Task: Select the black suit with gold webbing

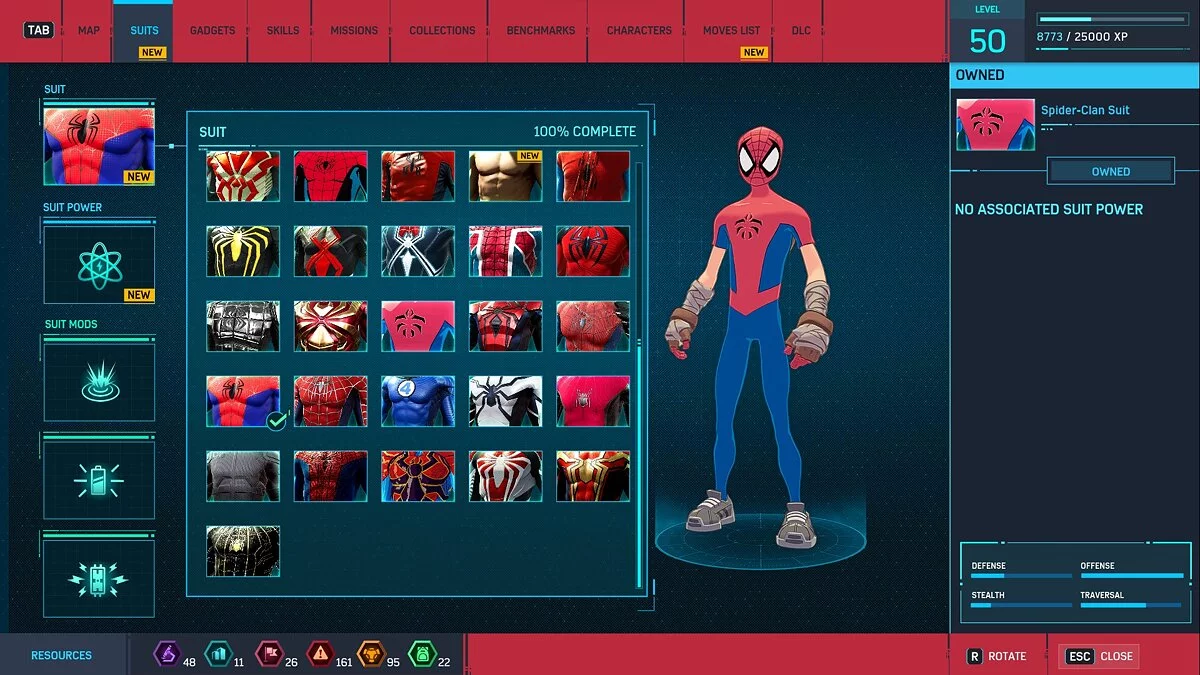Action: click(x=243, y=551)
